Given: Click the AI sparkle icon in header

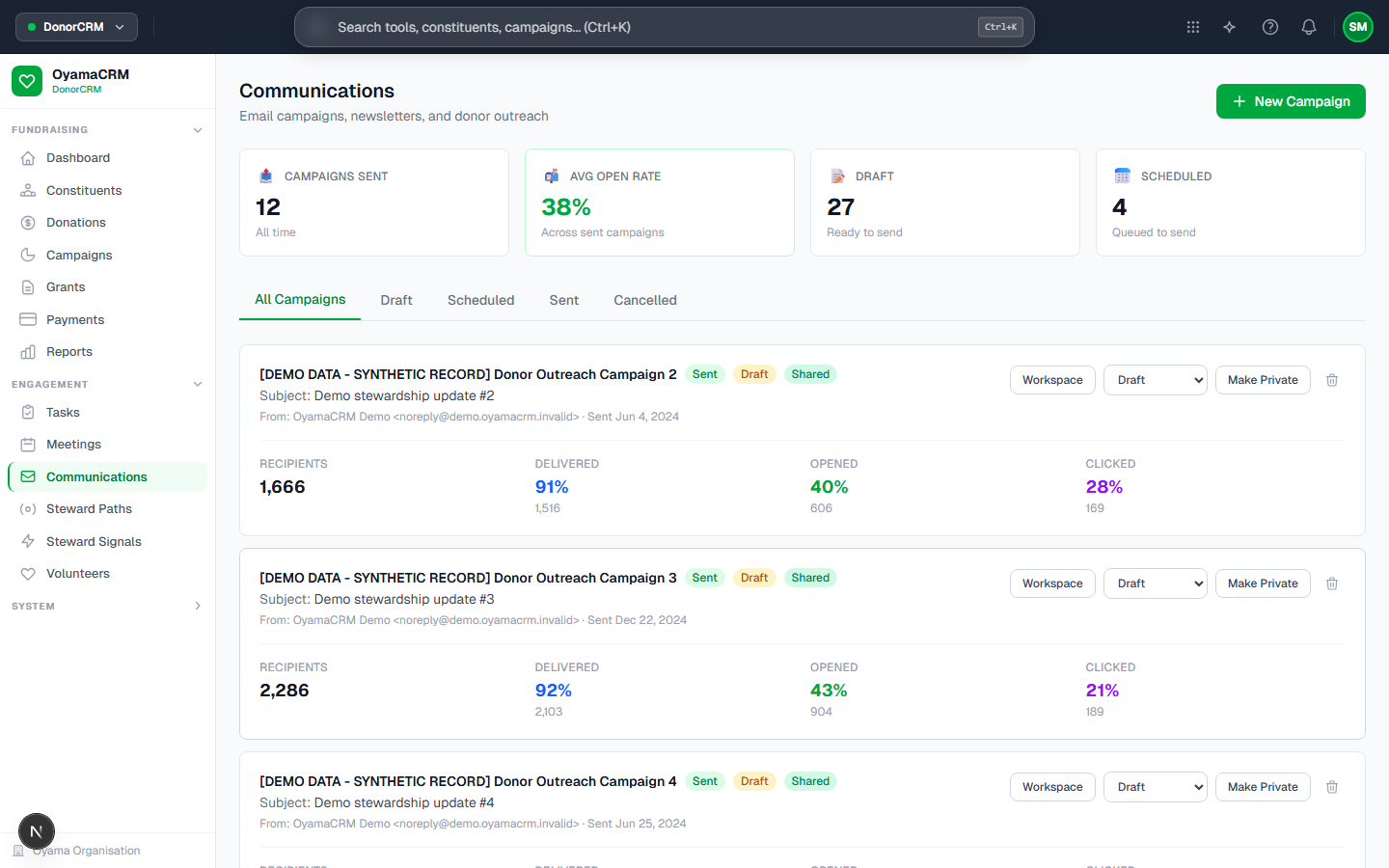Looking at the screenshot, I should pos(1230,27).
